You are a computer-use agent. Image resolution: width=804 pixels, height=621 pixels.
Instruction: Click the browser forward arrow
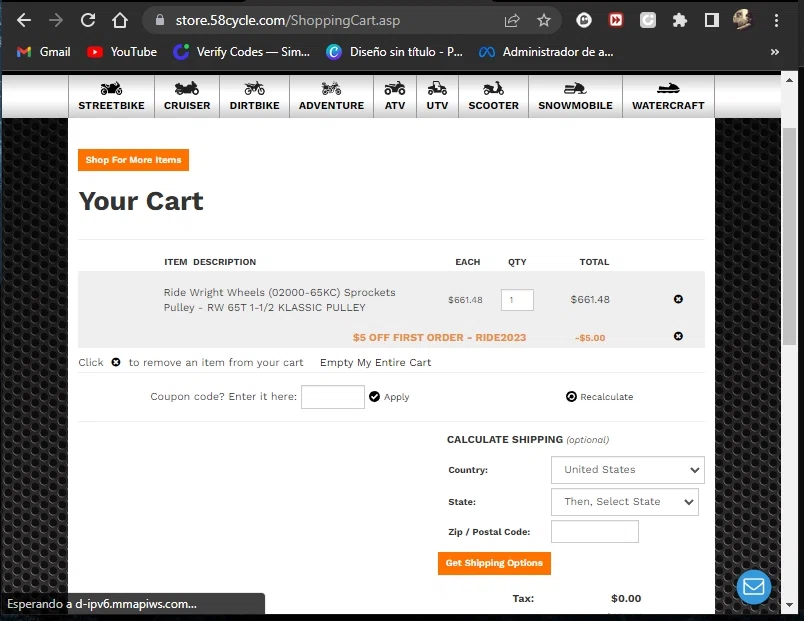point(56,21)
